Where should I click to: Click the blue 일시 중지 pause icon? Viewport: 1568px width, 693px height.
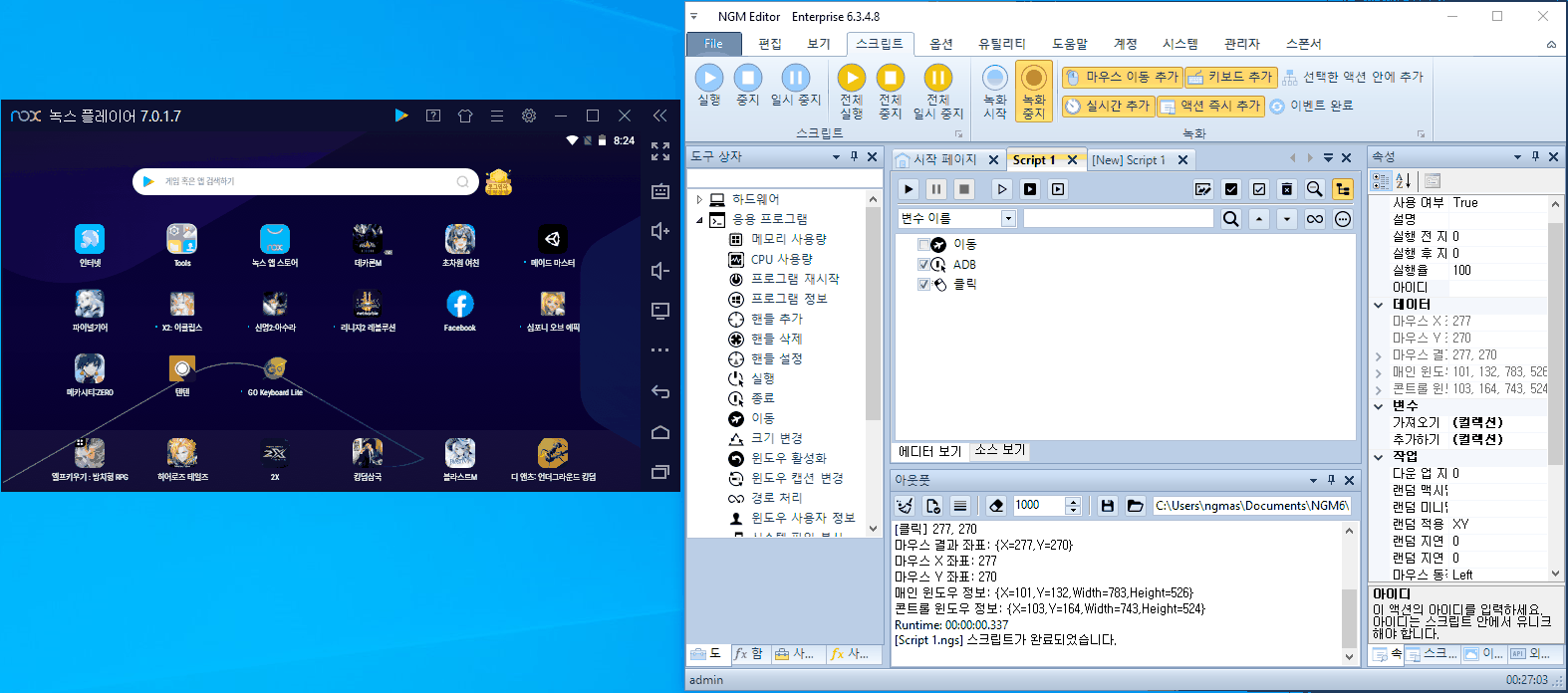point(796,78)
